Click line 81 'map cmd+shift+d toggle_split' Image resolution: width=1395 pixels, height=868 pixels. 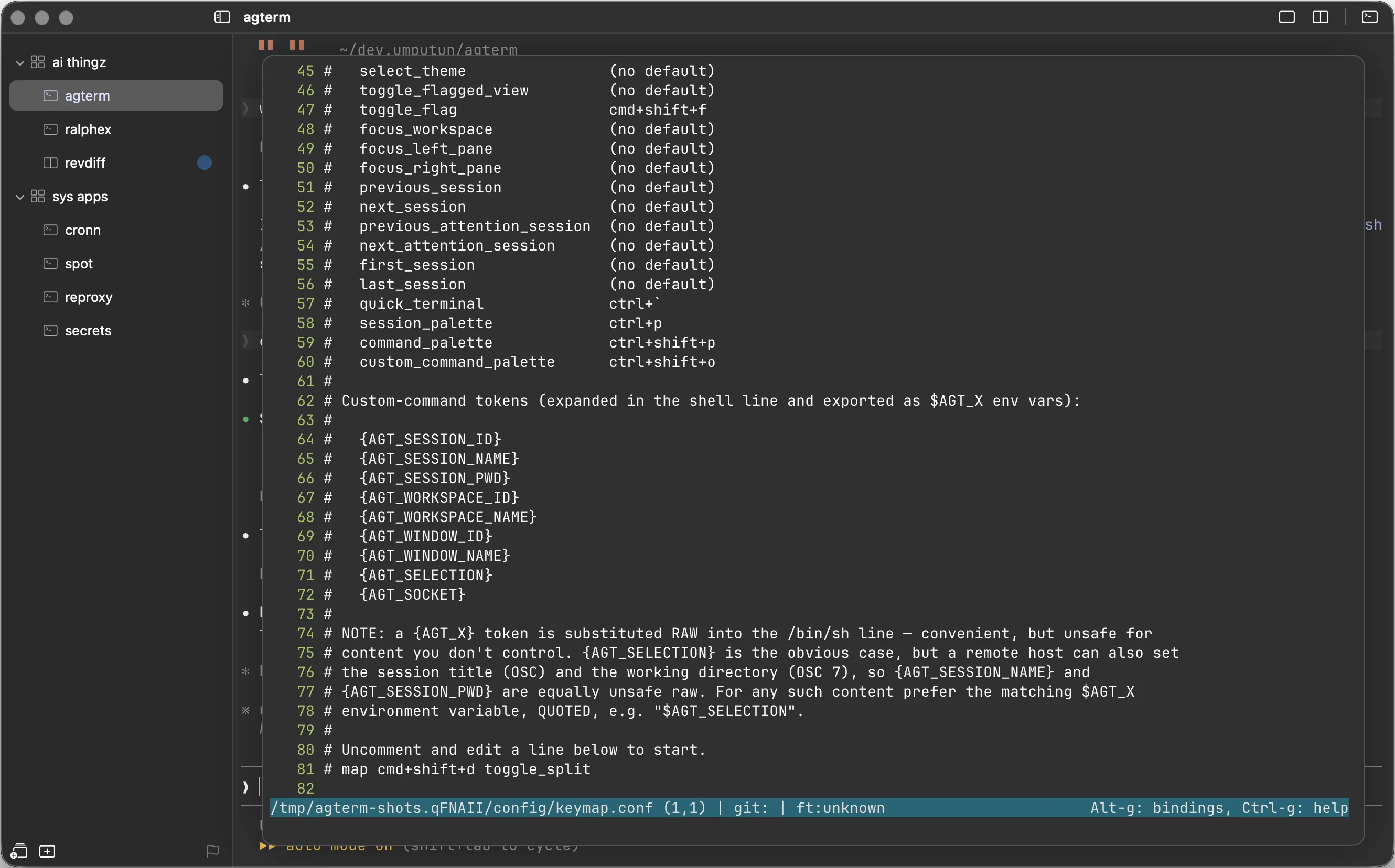click(x=466, y=769)
